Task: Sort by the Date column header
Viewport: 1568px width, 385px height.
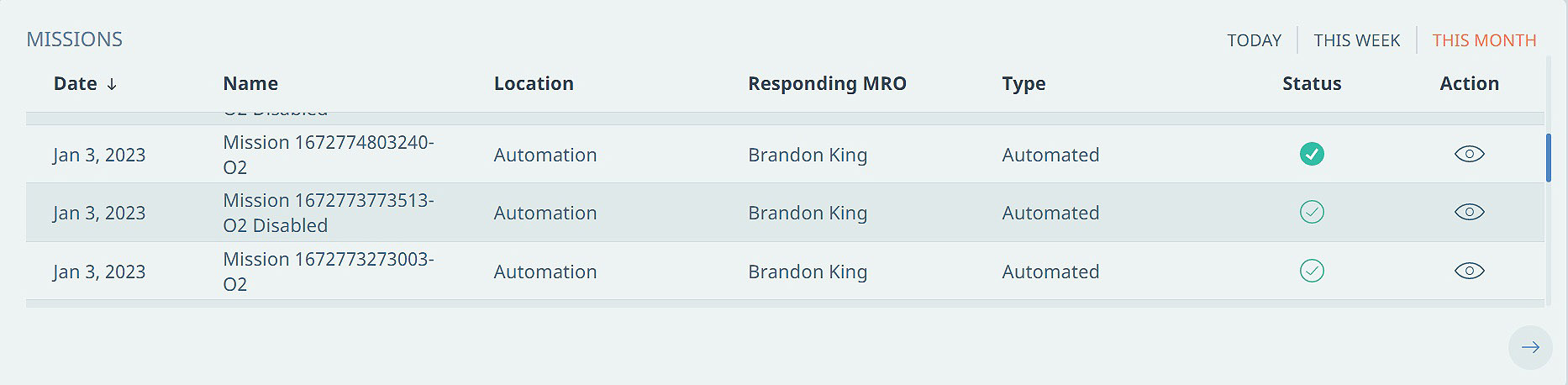Action: (x=75, y=83)
